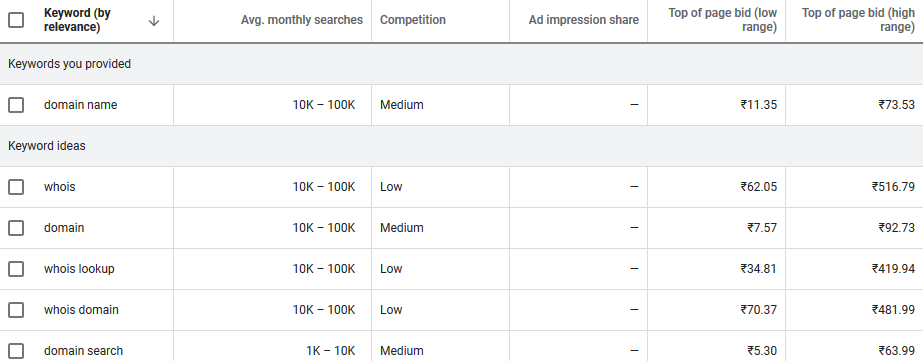This screenshot has height=361, width=923.
Task: Sort by Competition column header
Action: tap(413, 20)
